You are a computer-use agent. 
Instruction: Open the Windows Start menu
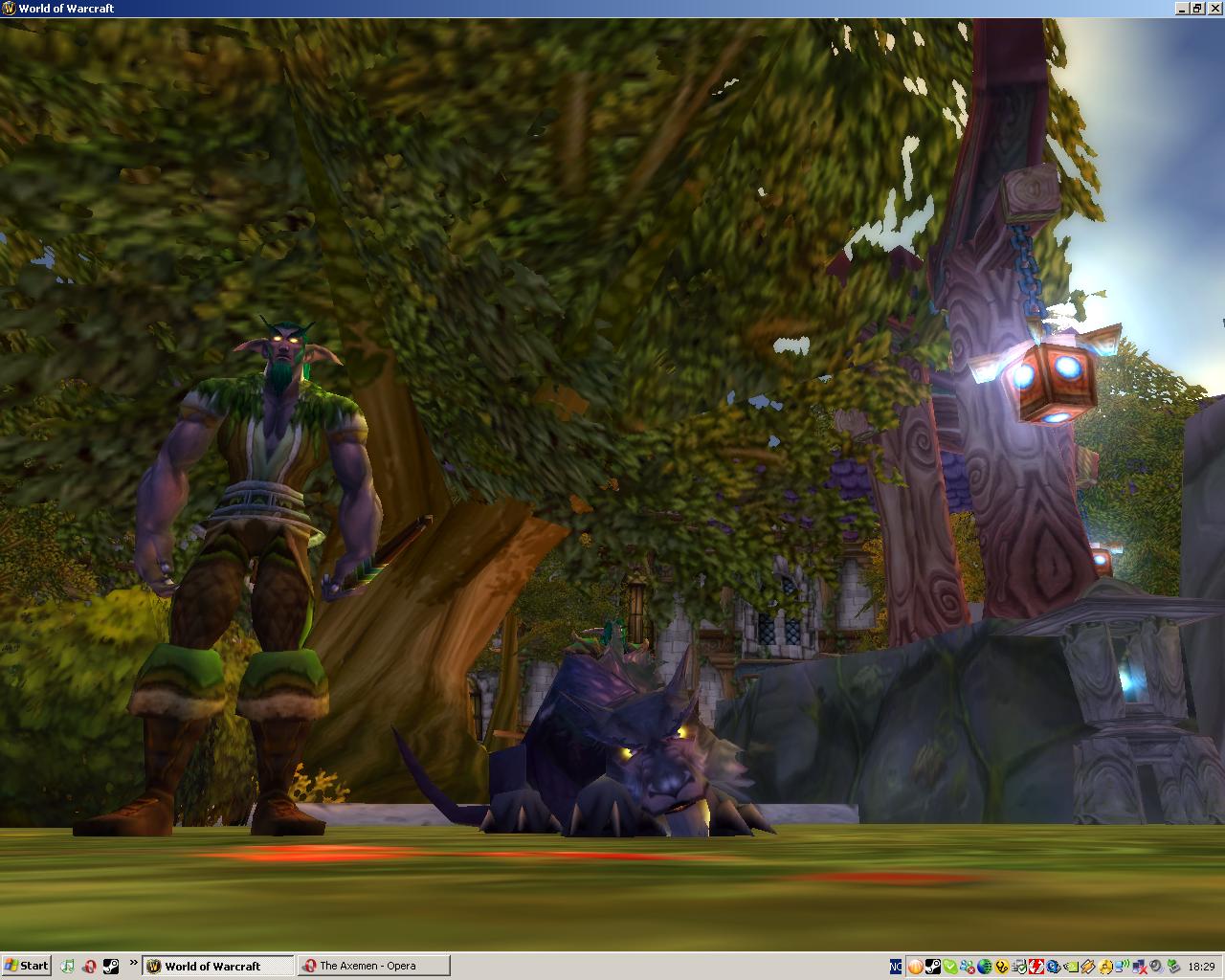tap(26, 966)
